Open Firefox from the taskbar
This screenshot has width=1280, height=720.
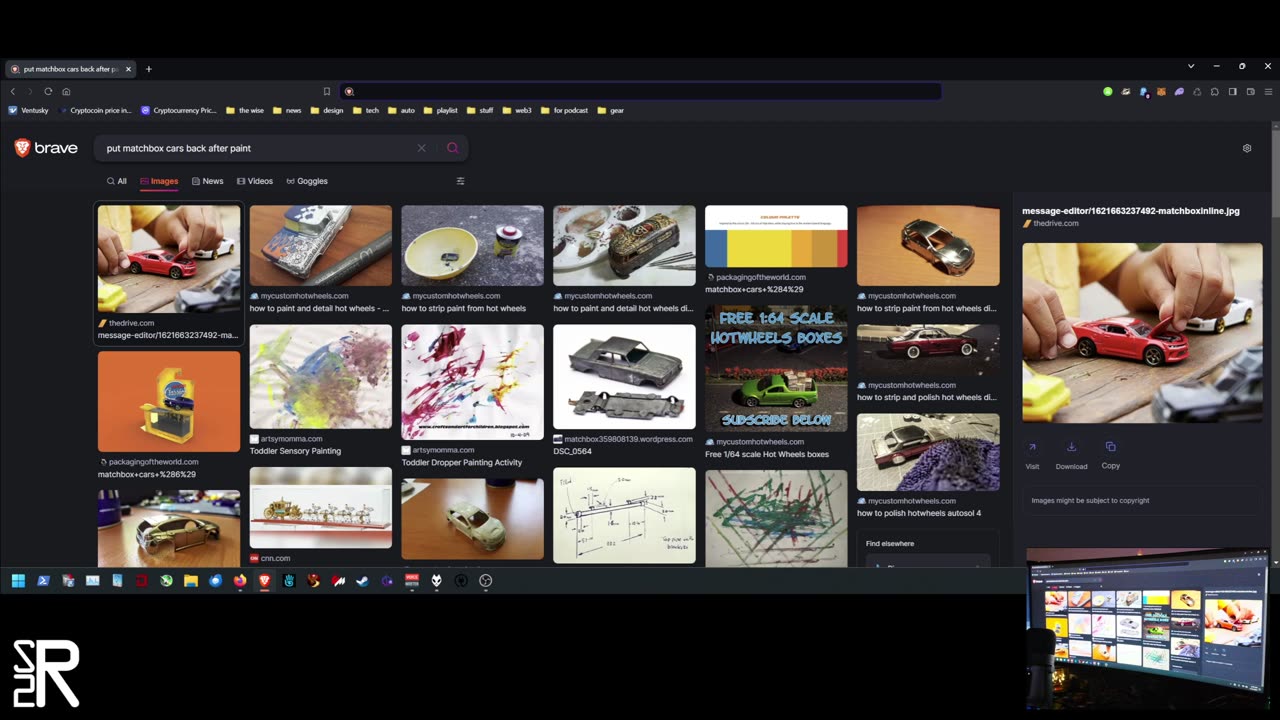click(240, 580)
